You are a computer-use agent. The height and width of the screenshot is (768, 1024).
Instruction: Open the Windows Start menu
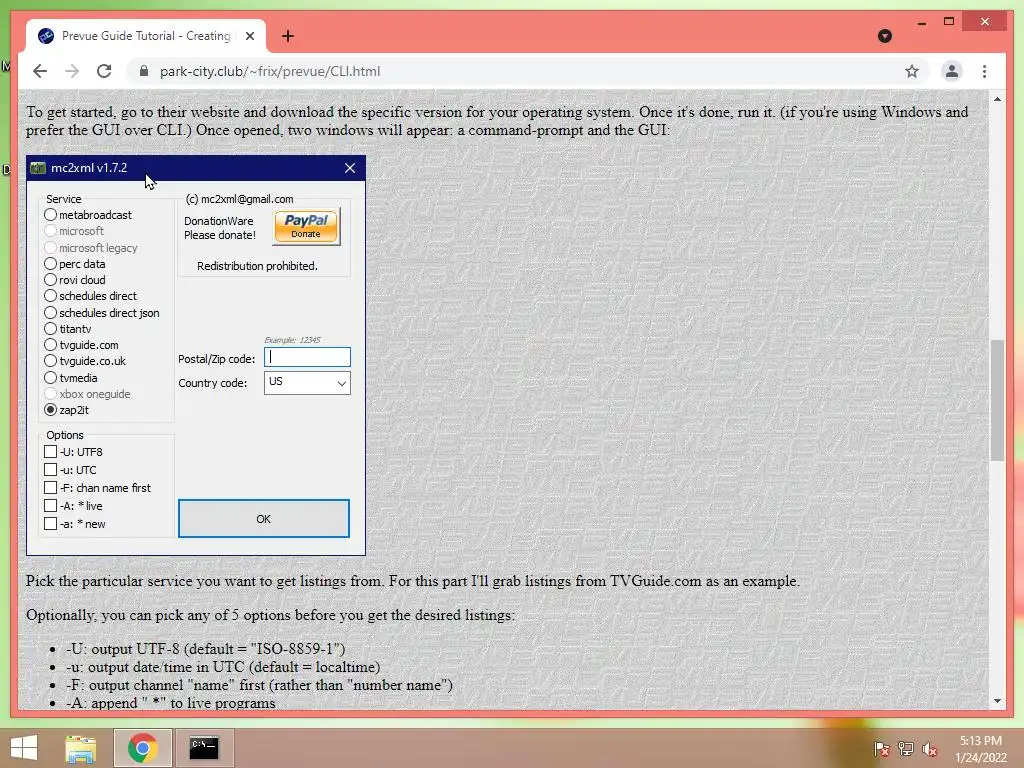[24, 748]
